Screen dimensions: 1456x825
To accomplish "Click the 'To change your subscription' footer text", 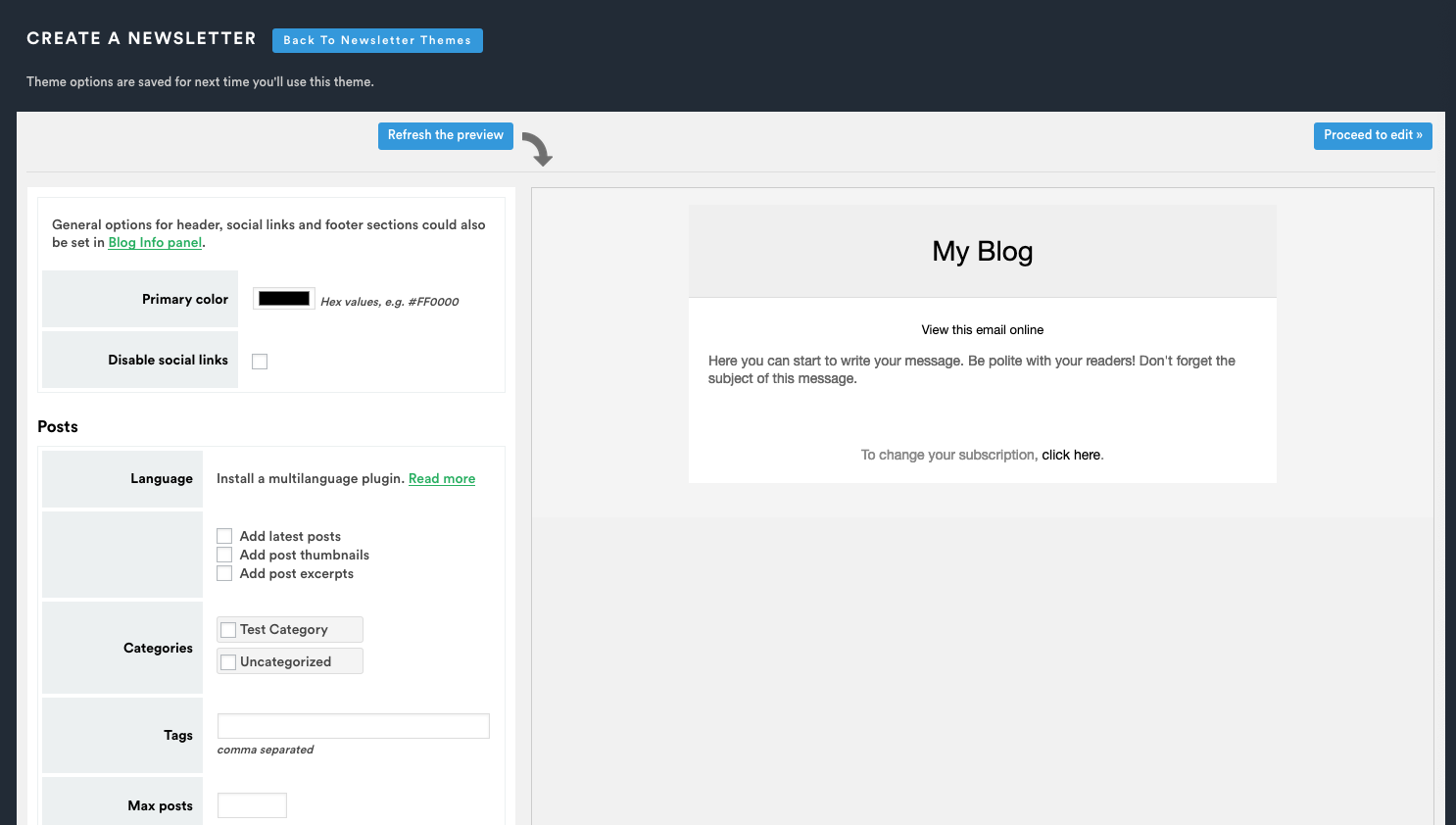I will tap(947, 456).
